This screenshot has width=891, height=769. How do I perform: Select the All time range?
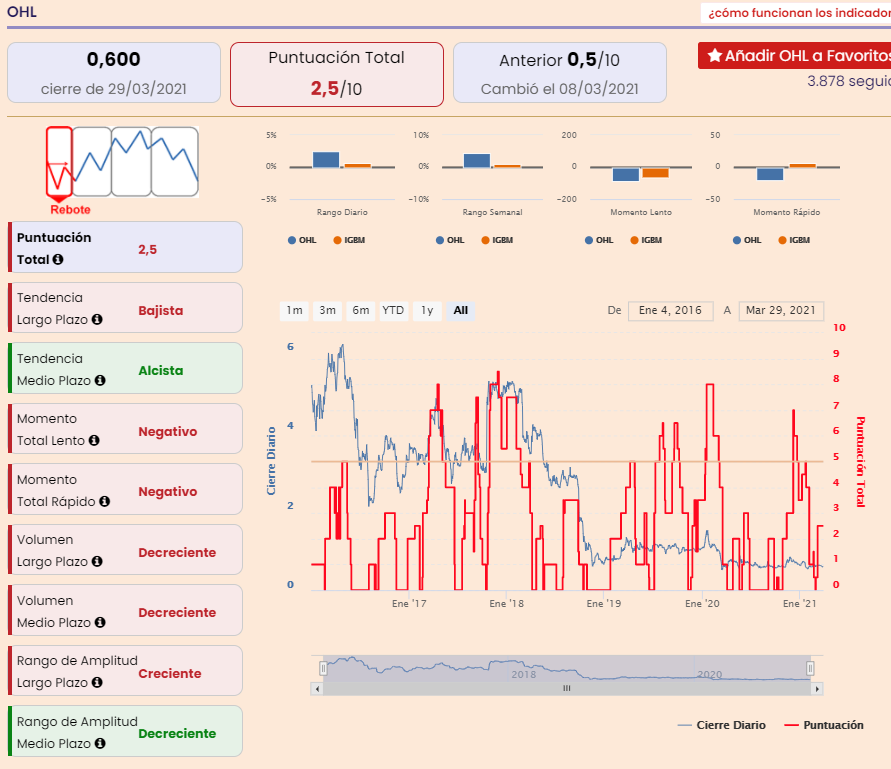pyautogui.click(x=460, y=310)
